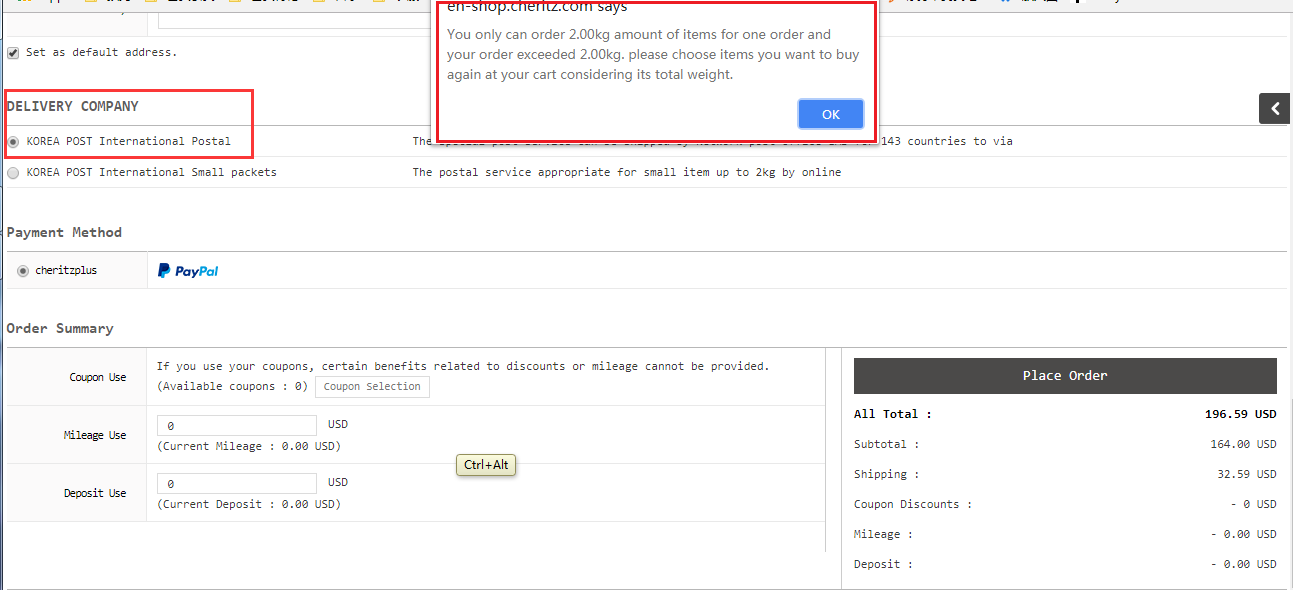
Task: Click the All Total : label
Action: (893, 414)
